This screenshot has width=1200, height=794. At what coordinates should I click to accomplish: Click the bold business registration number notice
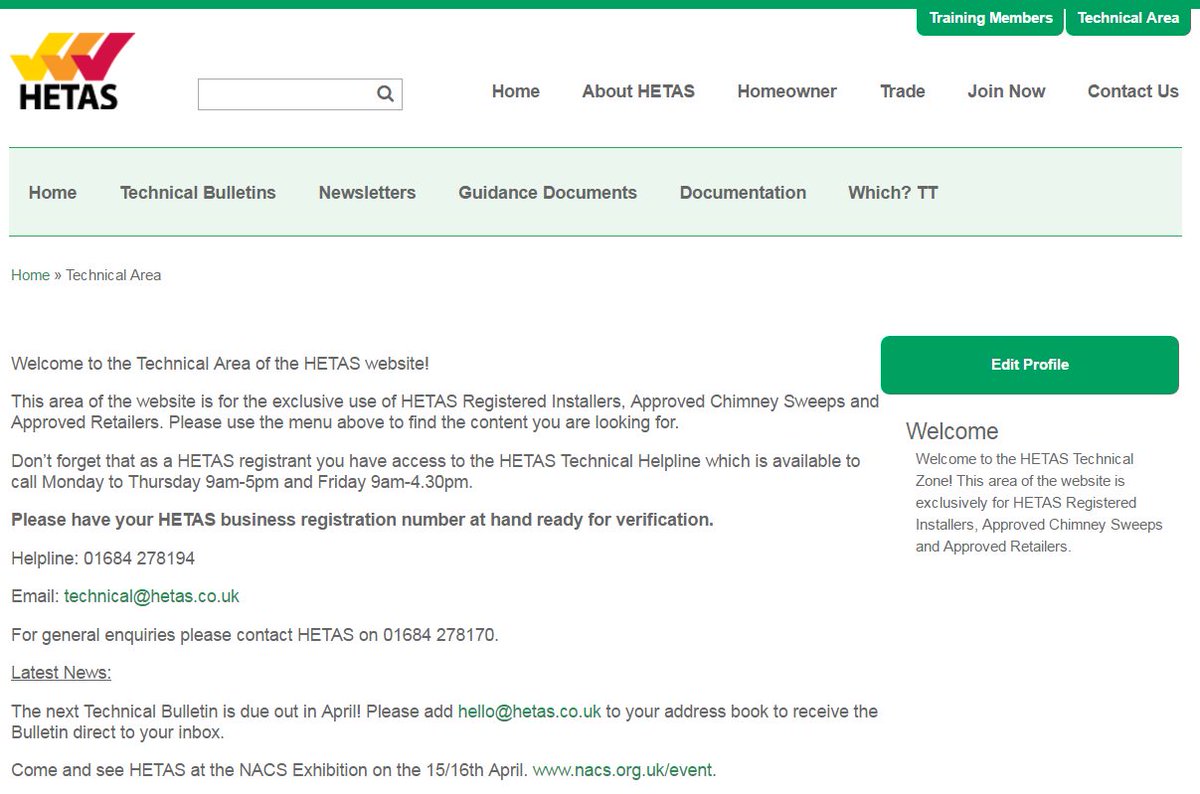(x=362, y=520)
